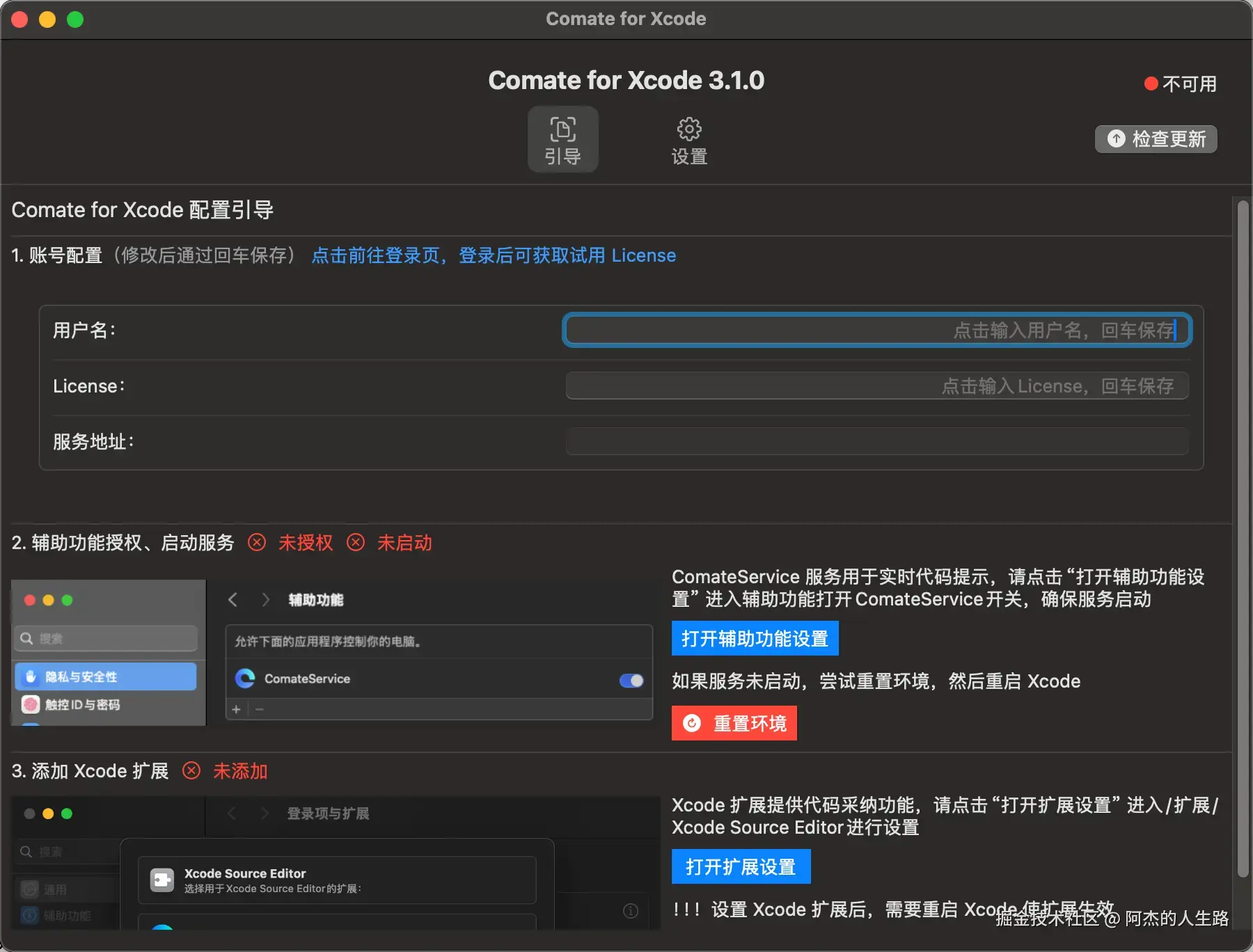Close the Comate for Xcode window
Screen dimensions: 1253x952
(19, 19)
